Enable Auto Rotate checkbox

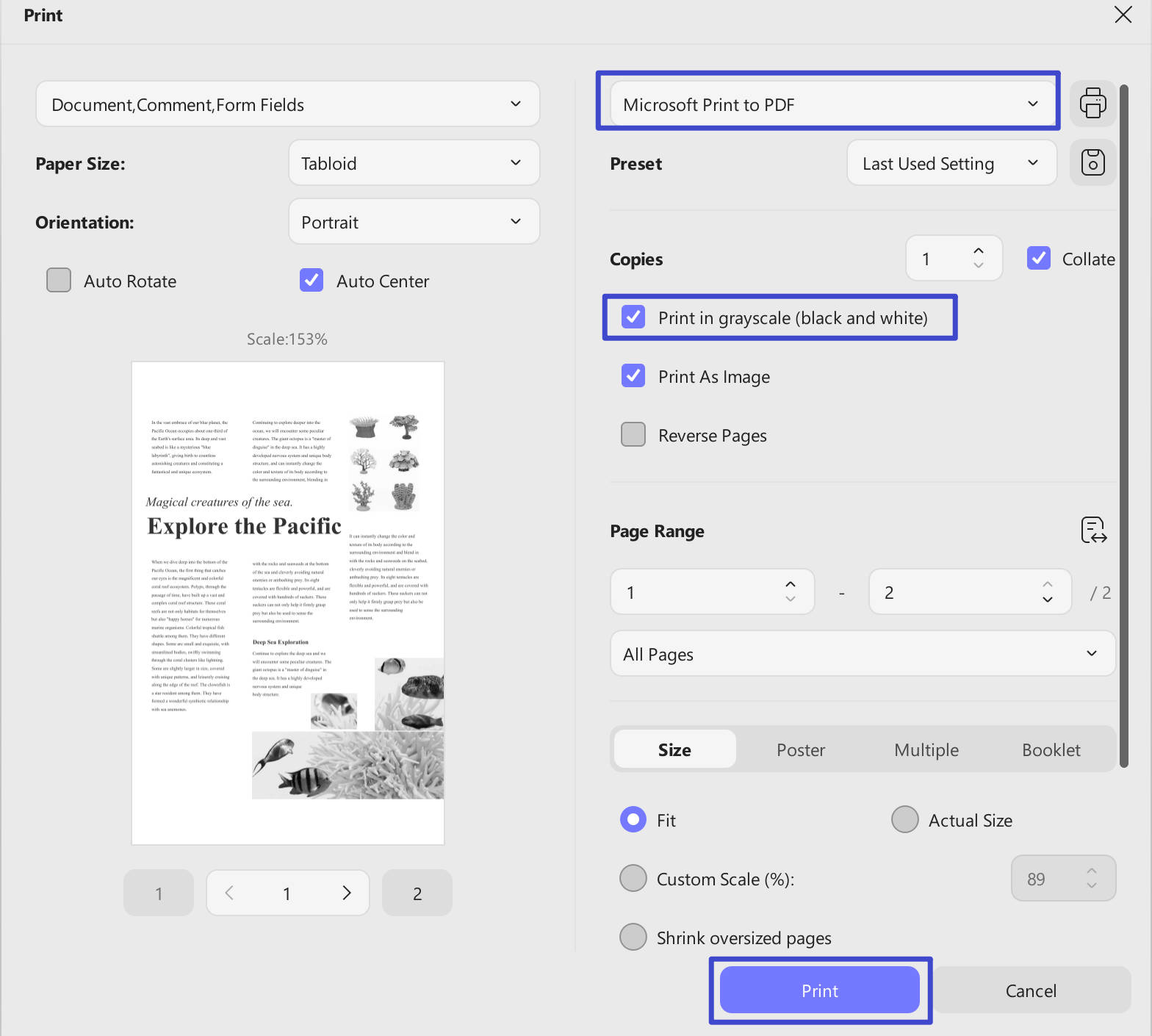[59, 280]
